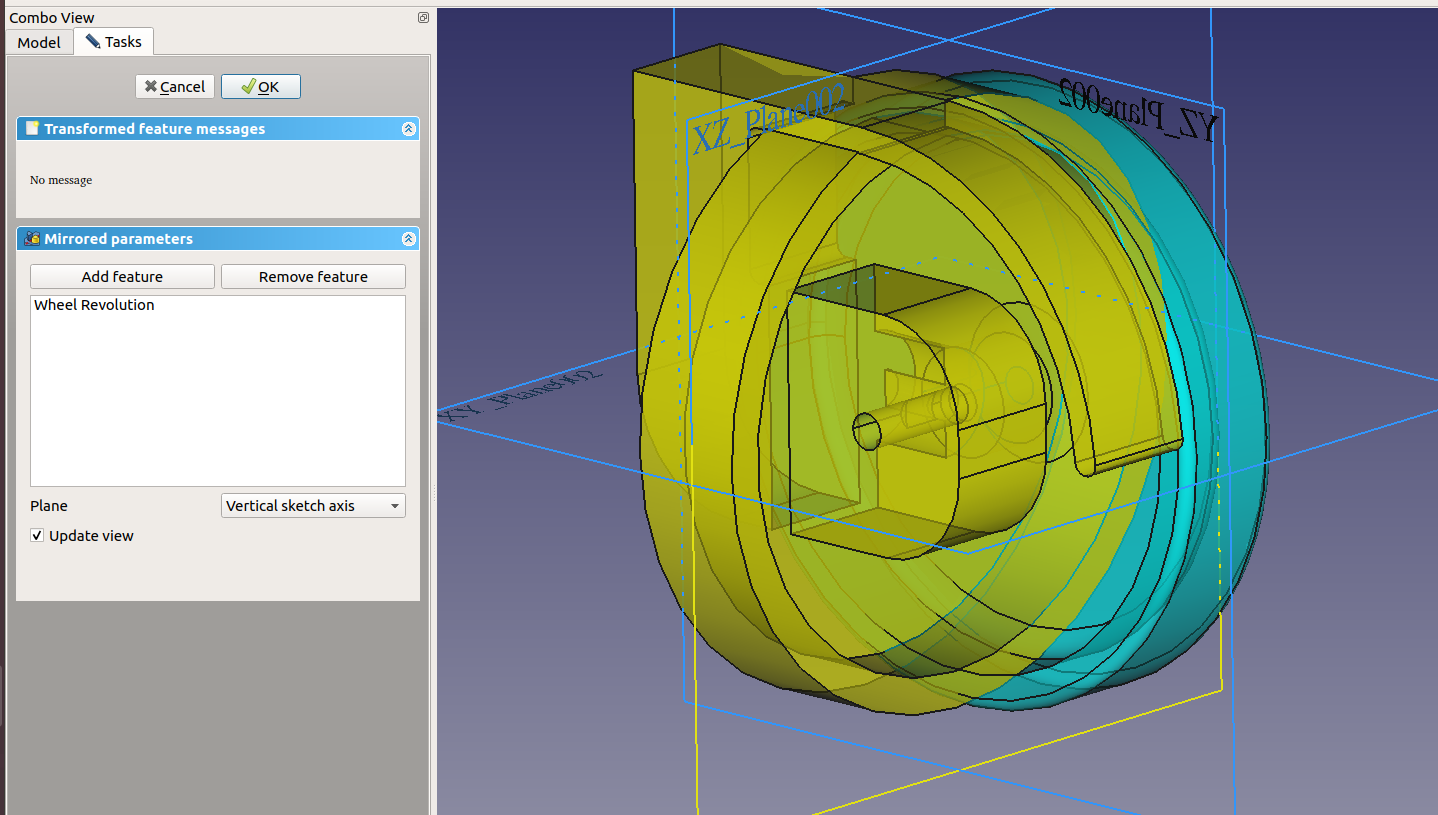Image resolution: width=1438 pixels, height=815 pixels.
Task: Click the YZ_Plane002 label in 3D view
Action: 1138,112
